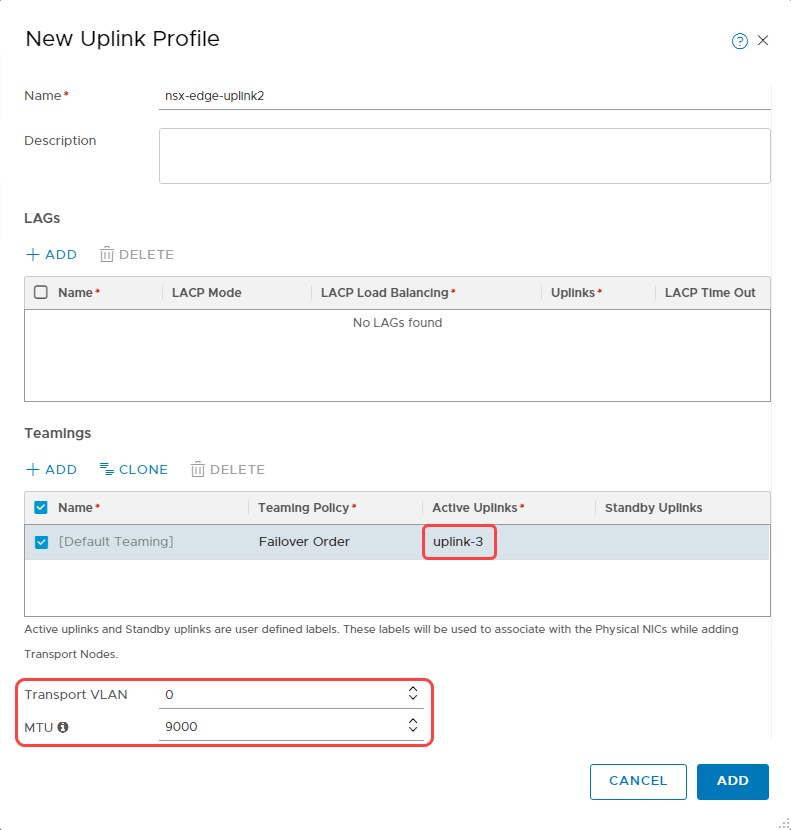Toggle the select-all checkbox in the LAGs table
Image resolution: width=791 pixels, height=830 pixels.
point(41,292)
